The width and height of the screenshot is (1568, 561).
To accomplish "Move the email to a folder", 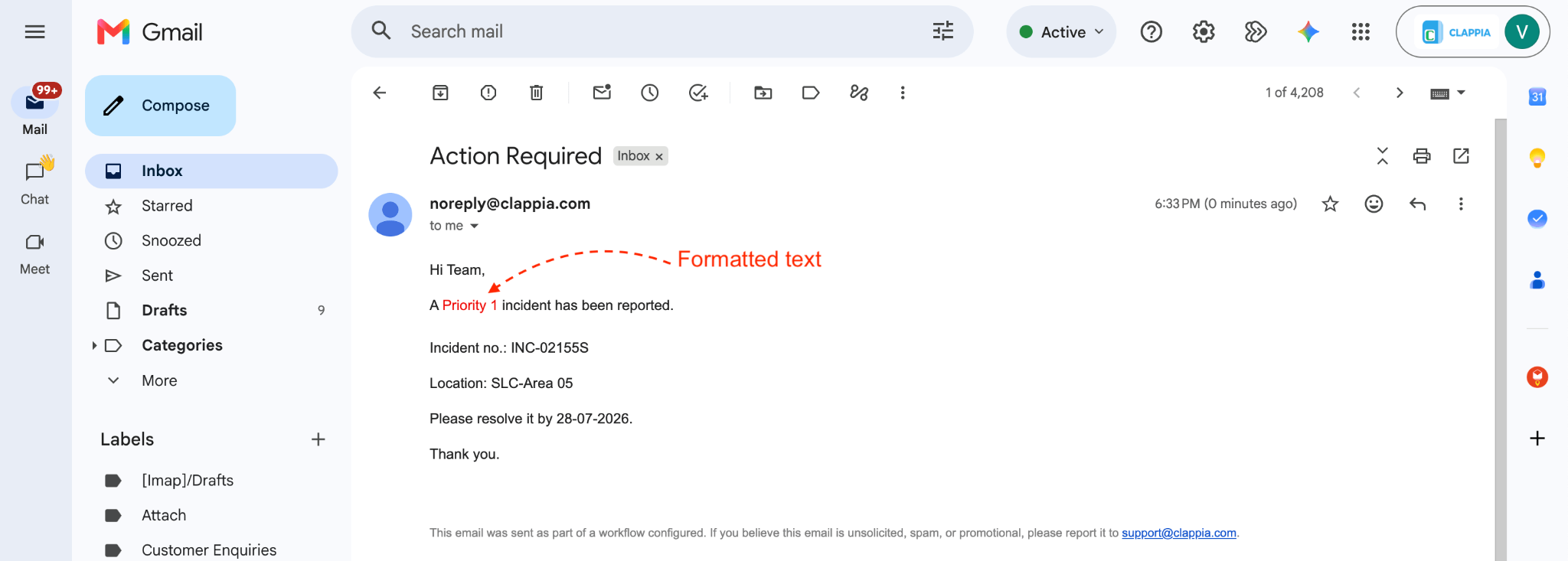I will pos(763,93).
